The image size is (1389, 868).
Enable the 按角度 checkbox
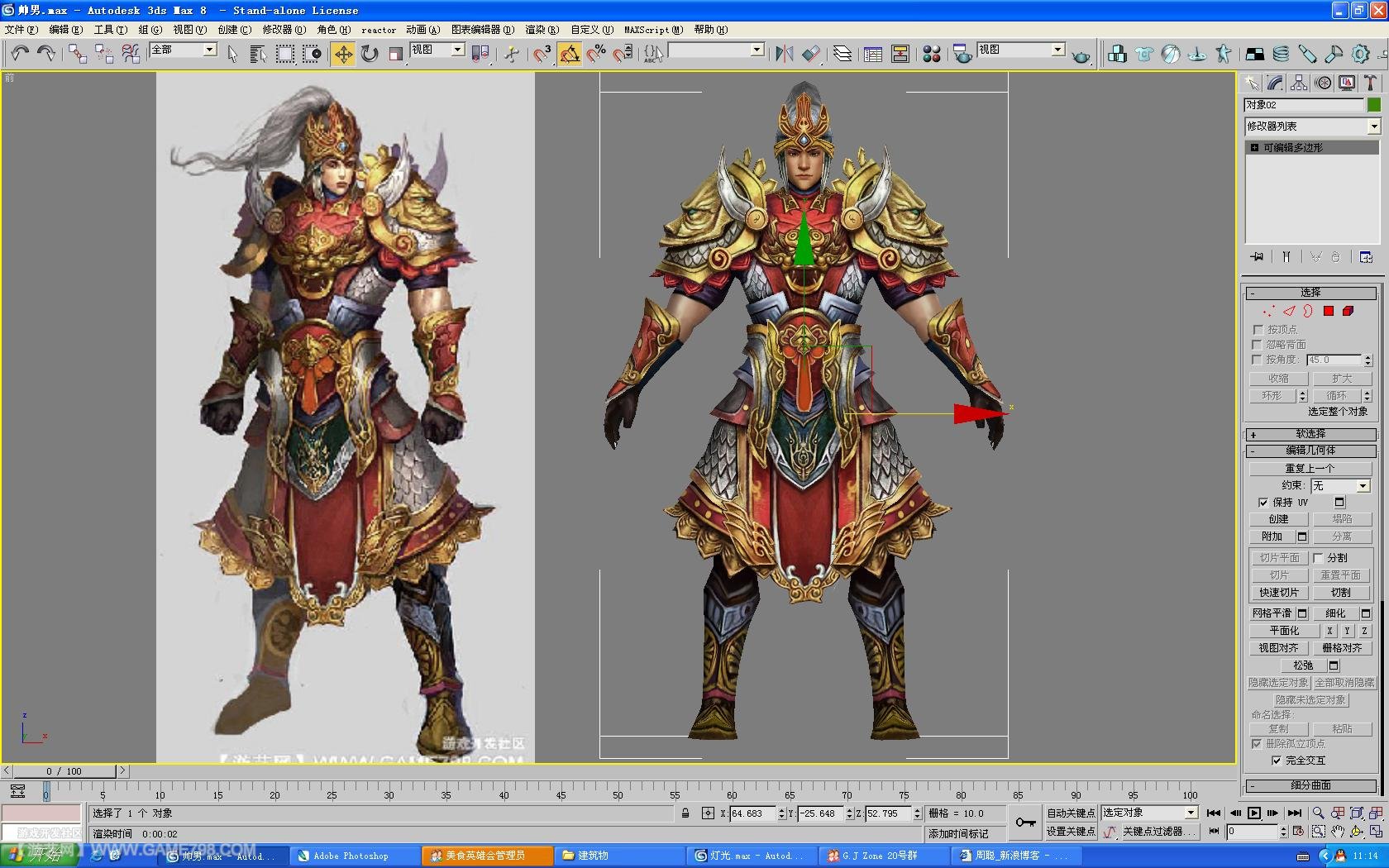(x=1258, y=359)
